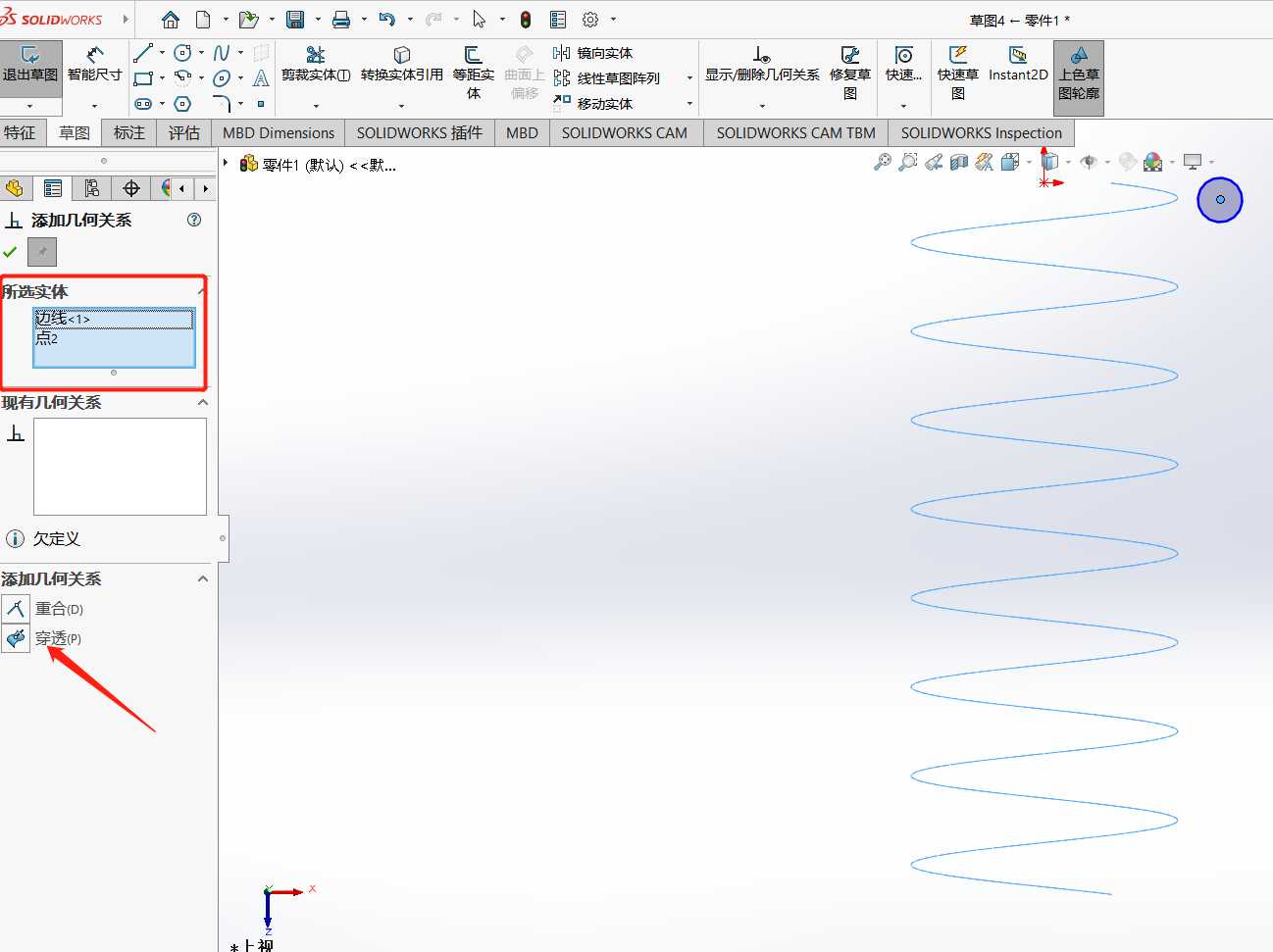The image size is (1273, 952).
Task: Create a new document with the New icon
Action: pyautogui.click(x=203, y=20)
